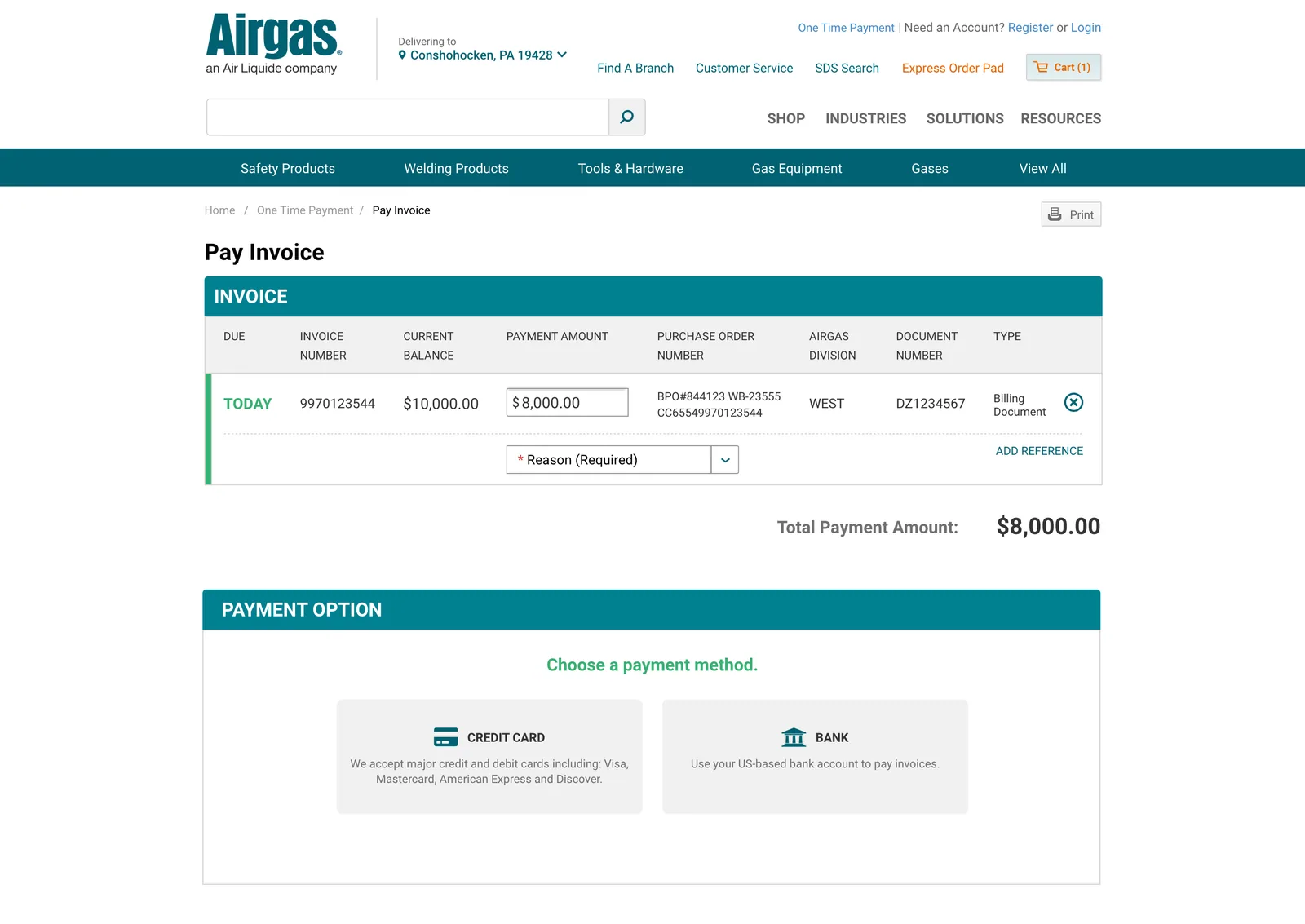1305x924 pixels.
Task: Click Conshohocken, PA 19428 location text
Action: 481,55
